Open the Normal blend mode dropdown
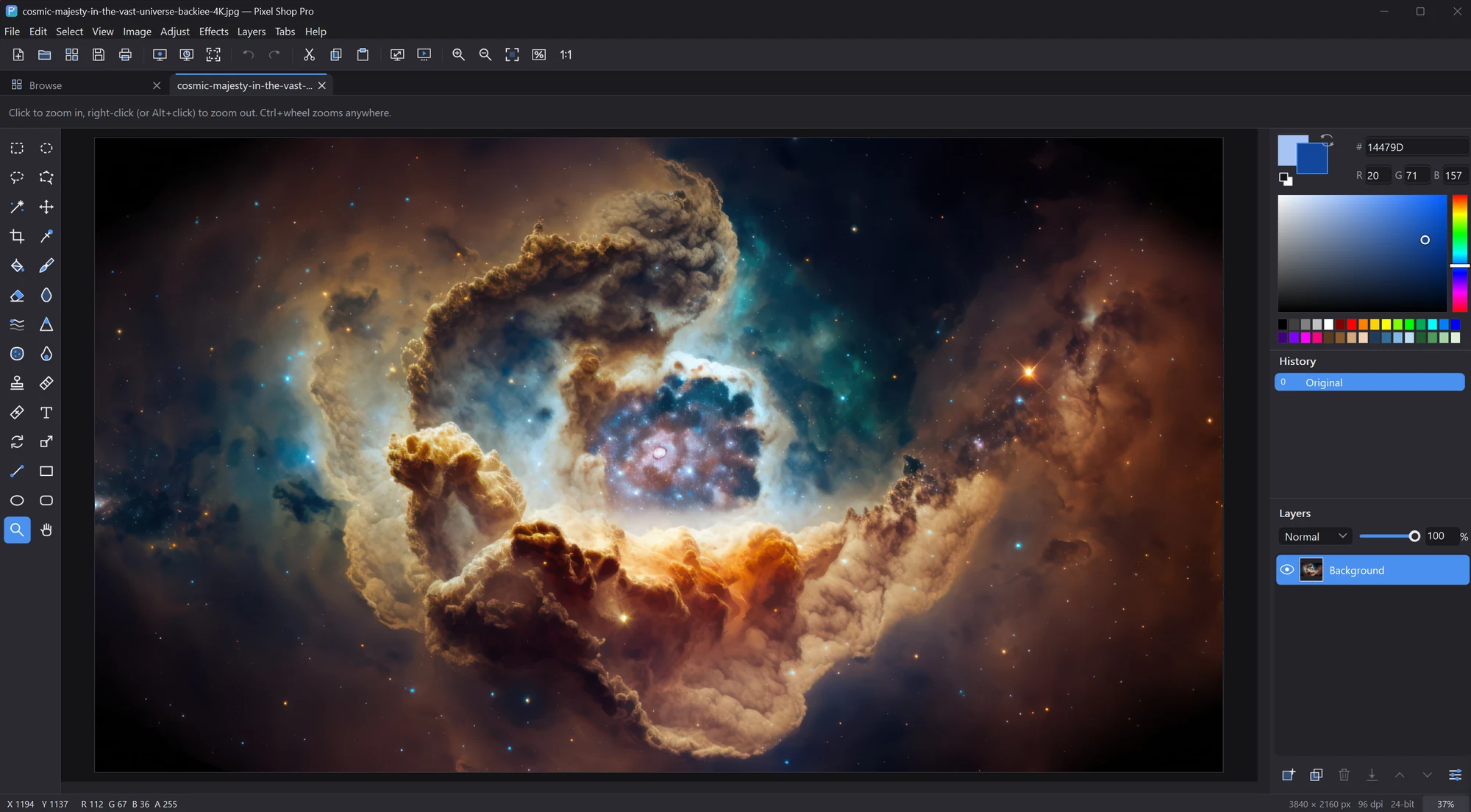1471x812 pixels. coord(1315,537)
